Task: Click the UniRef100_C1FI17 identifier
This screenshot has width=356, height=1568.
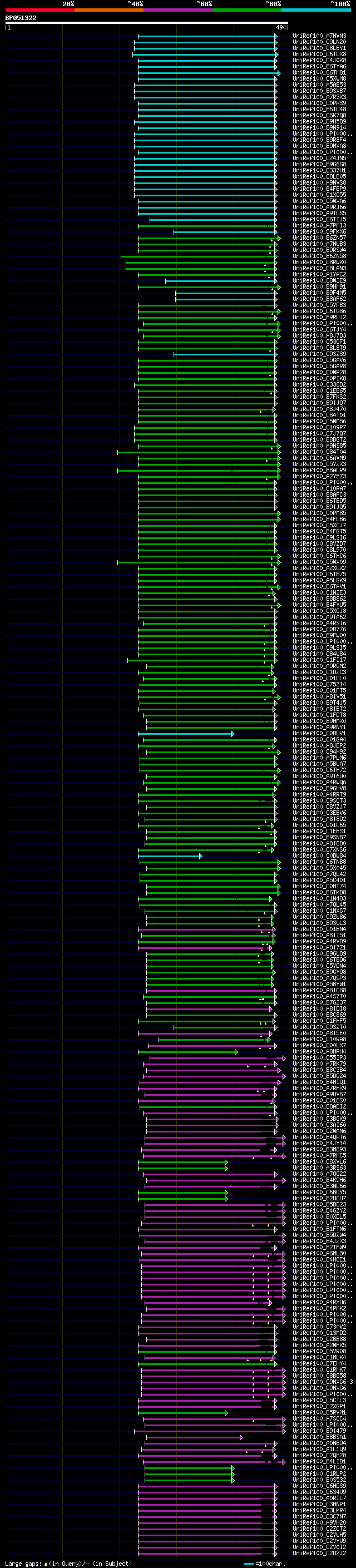Action: coord(319,660)
